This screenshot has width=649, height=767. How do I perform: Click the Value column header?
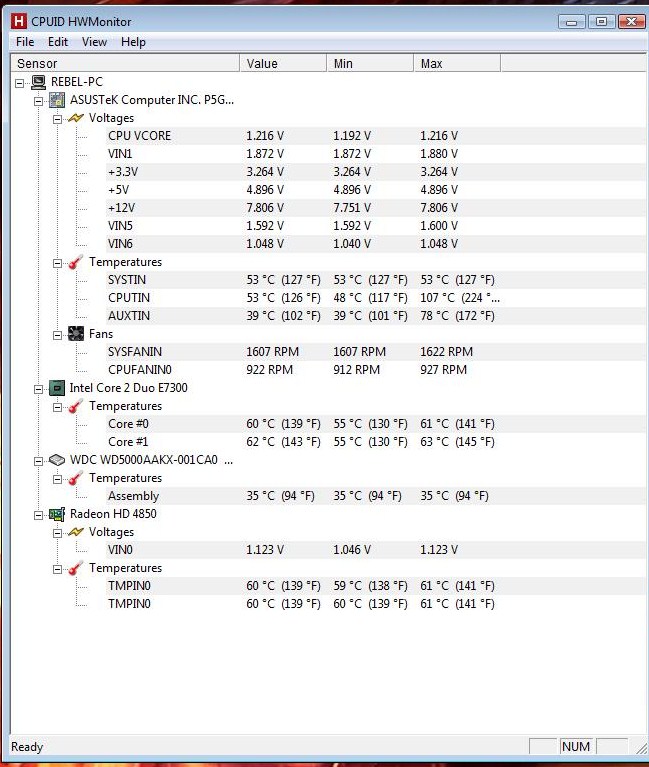click(x=283, y=64)
